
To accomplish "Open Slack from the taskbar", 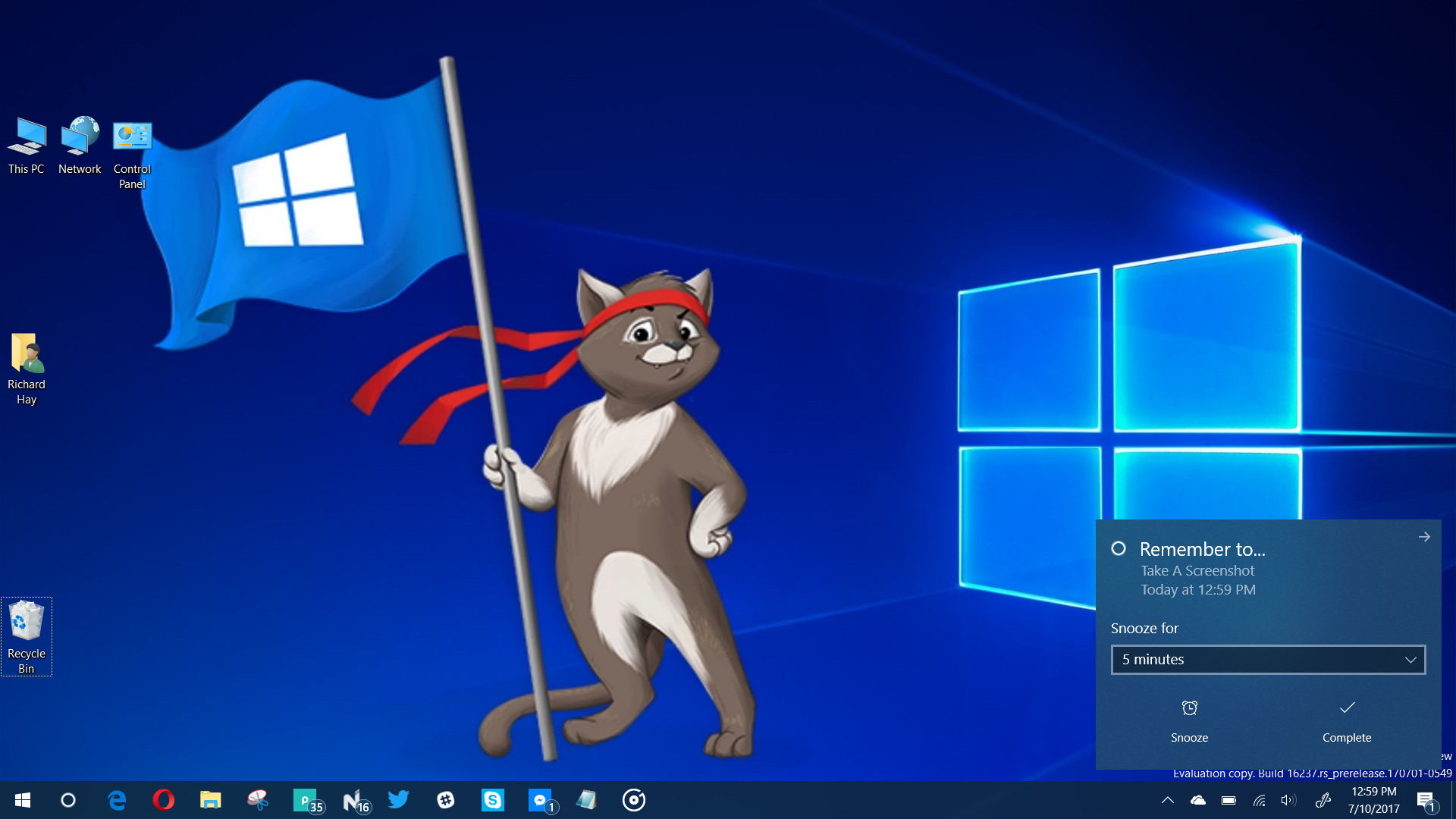I will pos(446,800).
